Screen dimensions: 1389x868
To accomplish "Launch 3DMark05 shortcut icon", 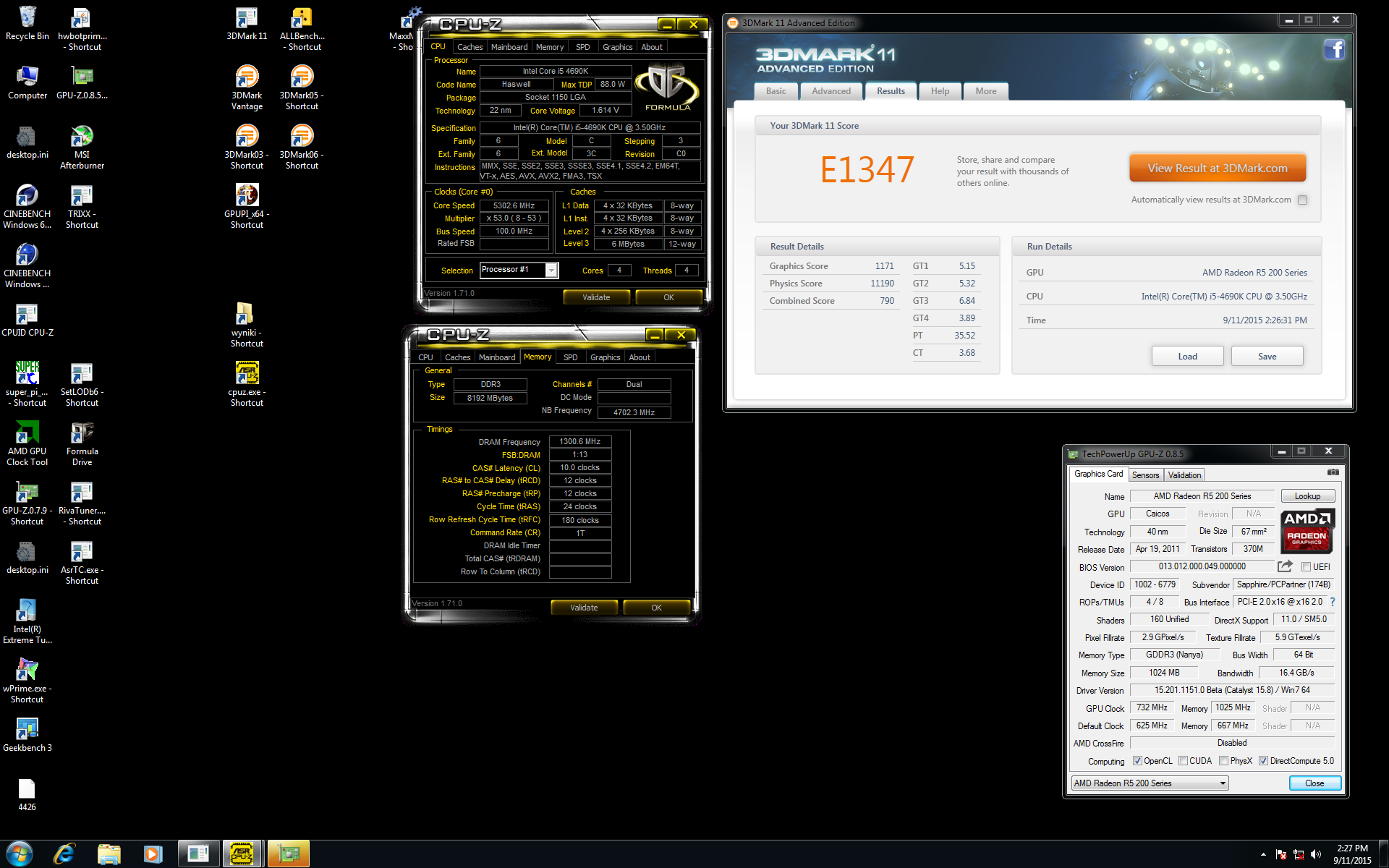I will click(x=302, y=88).
